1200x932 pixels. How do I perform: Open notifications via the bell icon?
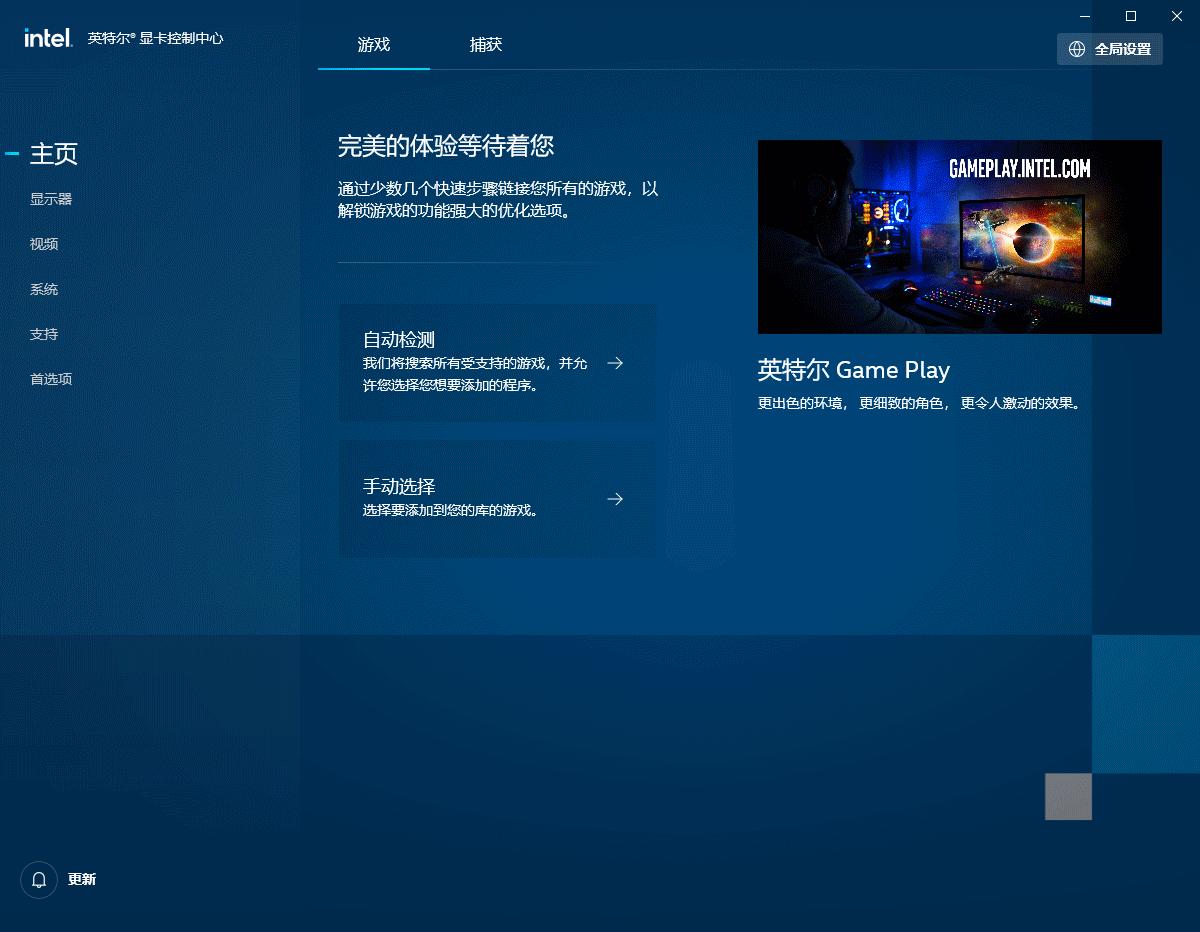39,880
